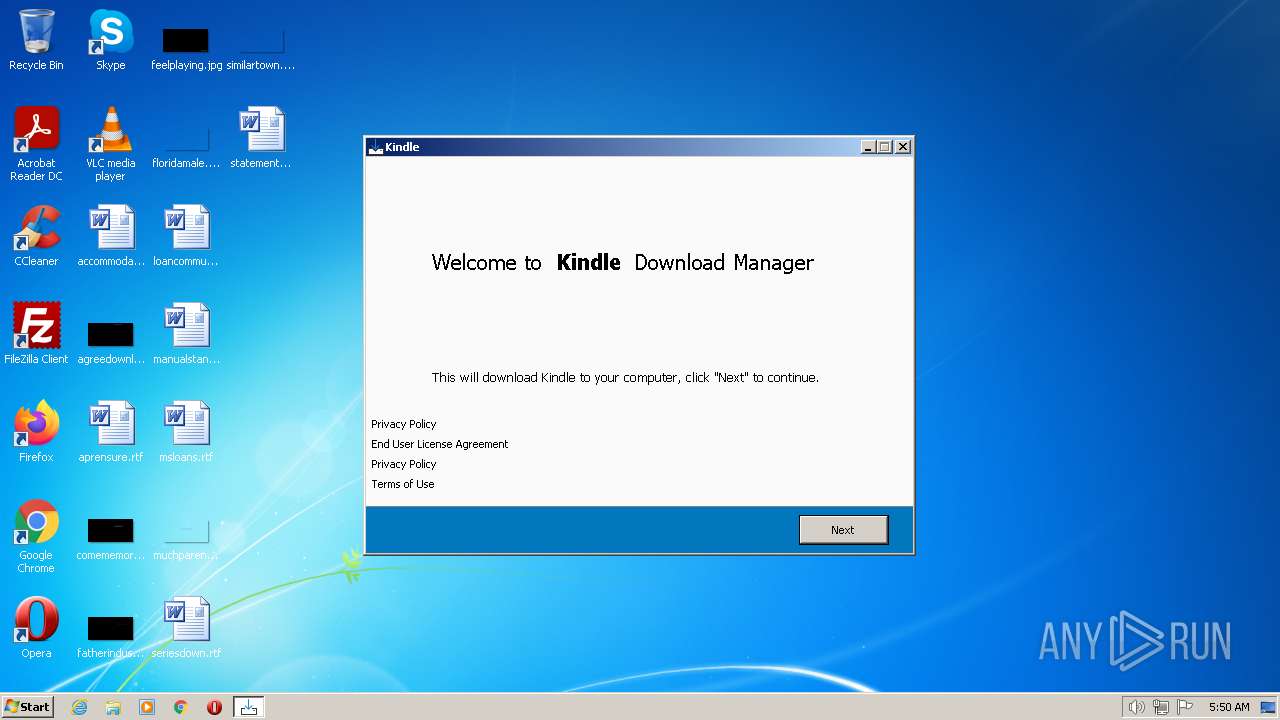Screen dimensions: 1280x720
Task: Select the agreedownl file icon
Action: click(111, 340)
